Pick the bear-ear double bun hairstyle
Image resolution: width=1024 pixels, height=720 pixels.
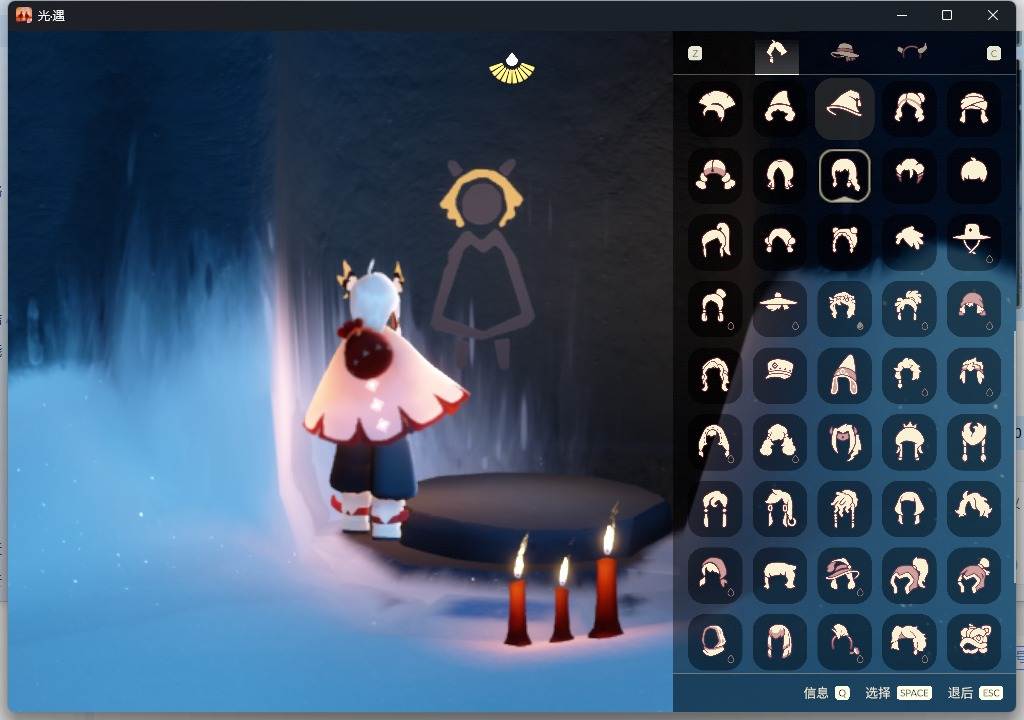point(844,242)
